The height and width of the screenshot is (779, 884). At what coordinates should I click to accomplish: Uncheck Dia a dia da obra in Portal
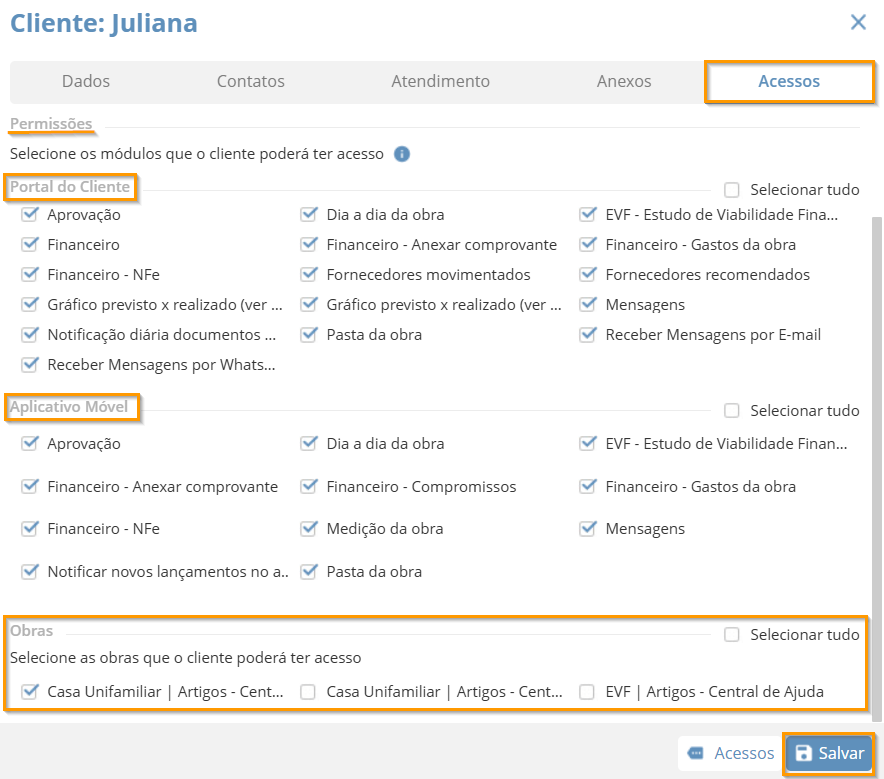pyautogui.click(x=308, y=214)
